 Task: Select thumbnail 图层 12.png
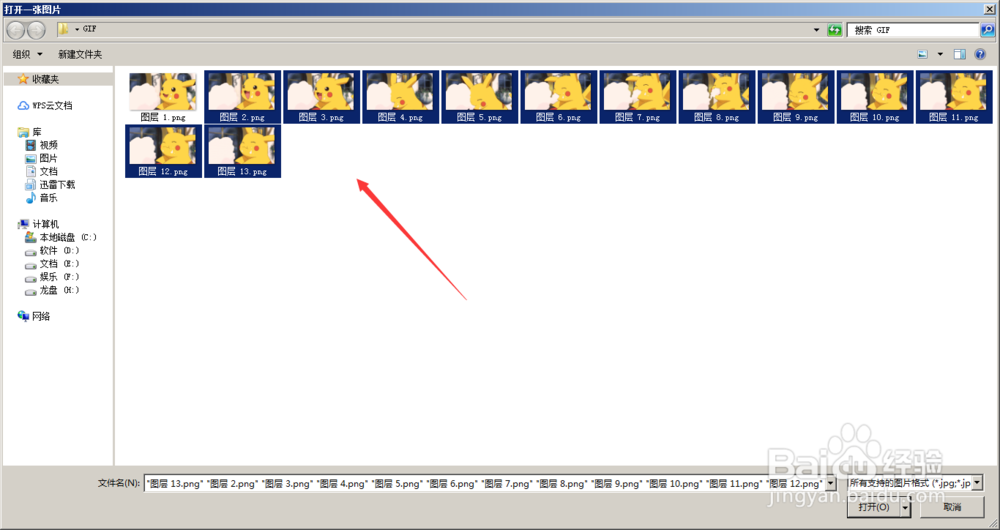point(163,151)
